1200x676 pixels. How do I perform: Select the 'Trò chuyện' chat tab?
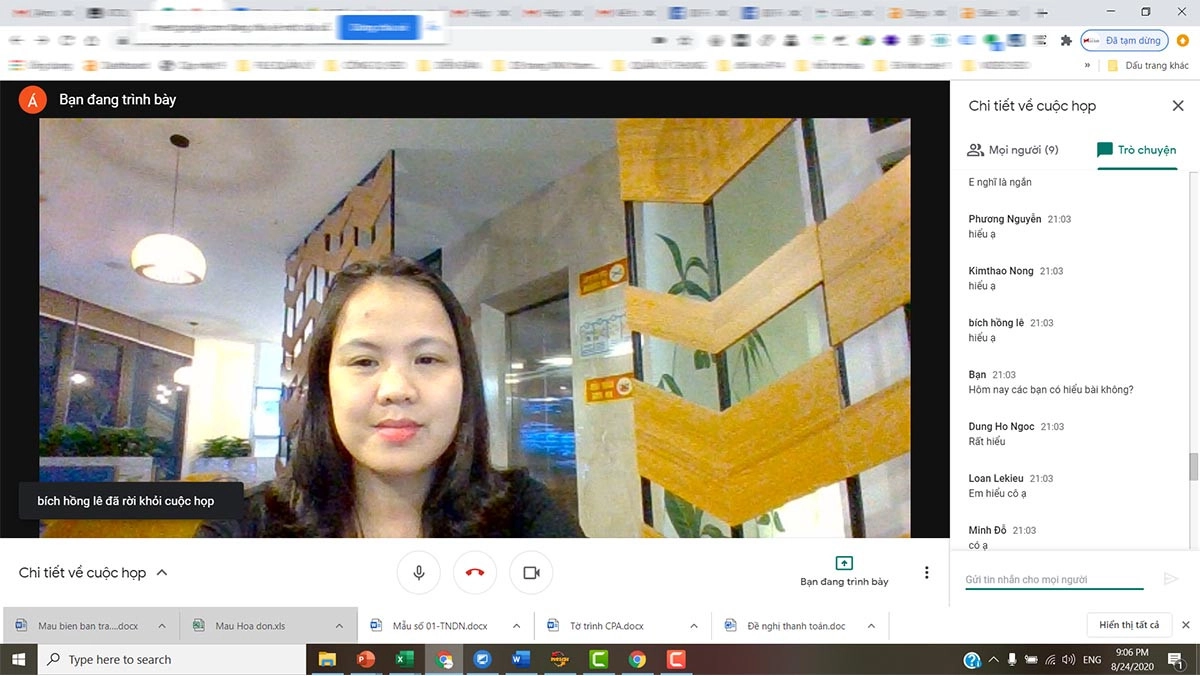(1136, 150)
